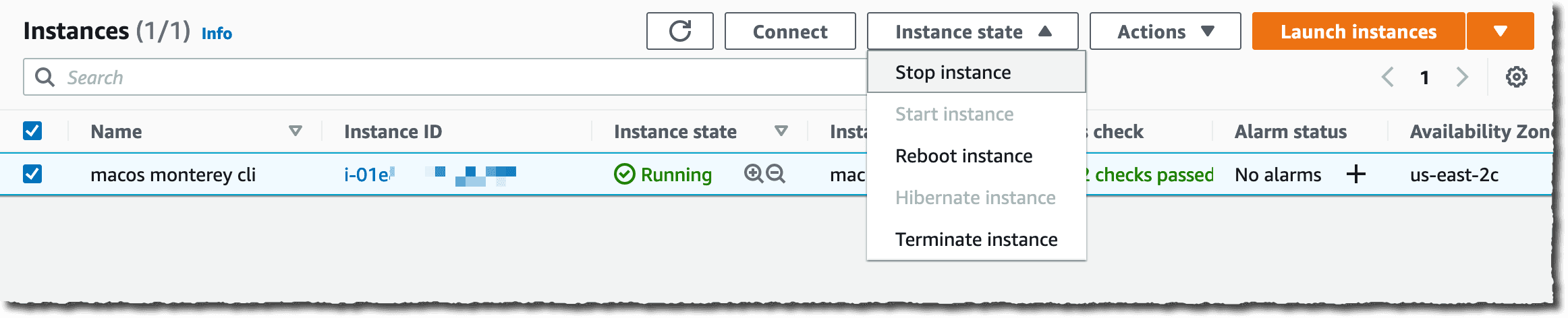Collapse the Instance state dropdown
This screenshot has width=1568, height=318.
click(972, 31)
